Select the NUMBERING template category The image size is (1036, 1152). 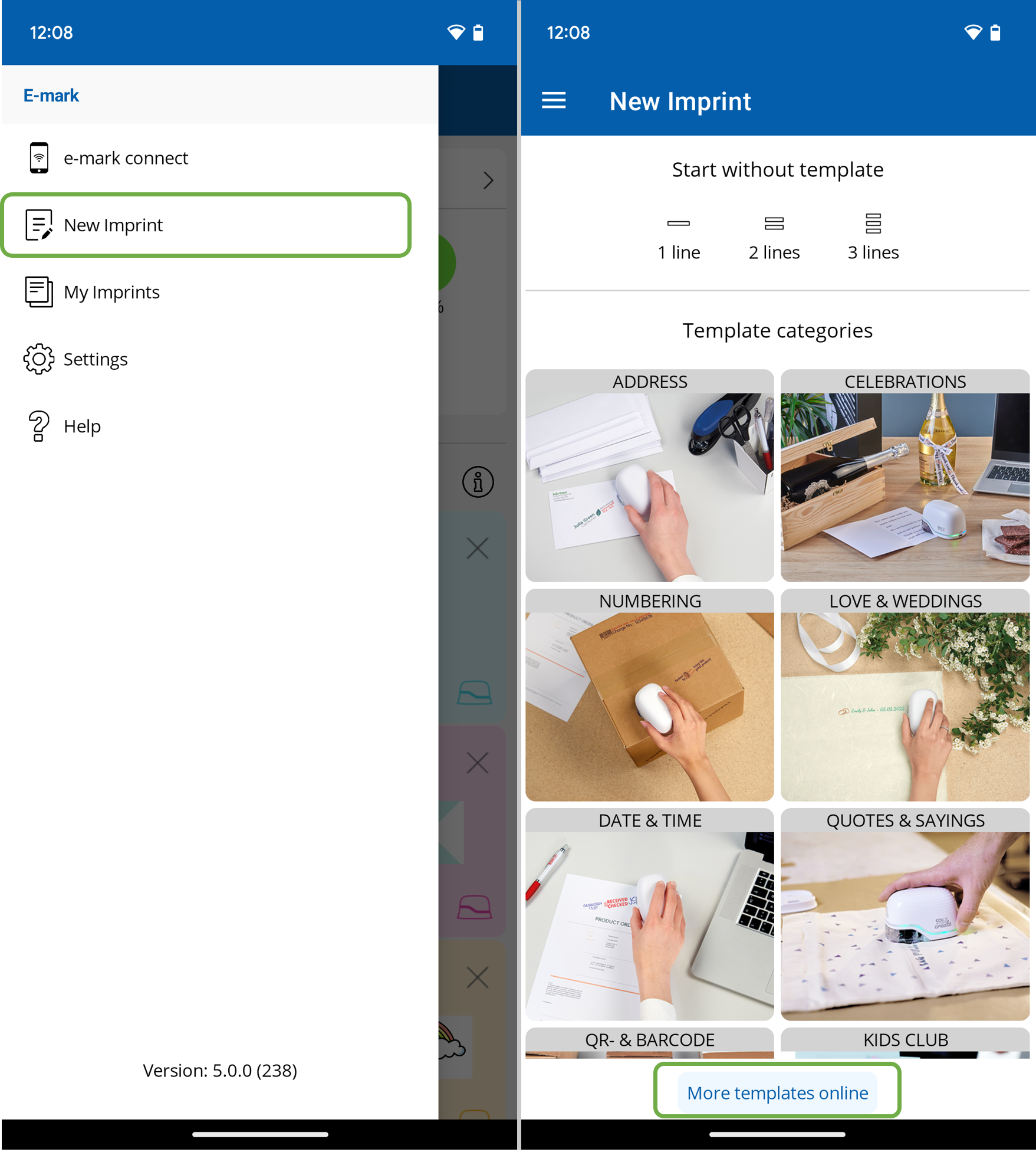tap(649, 695)
